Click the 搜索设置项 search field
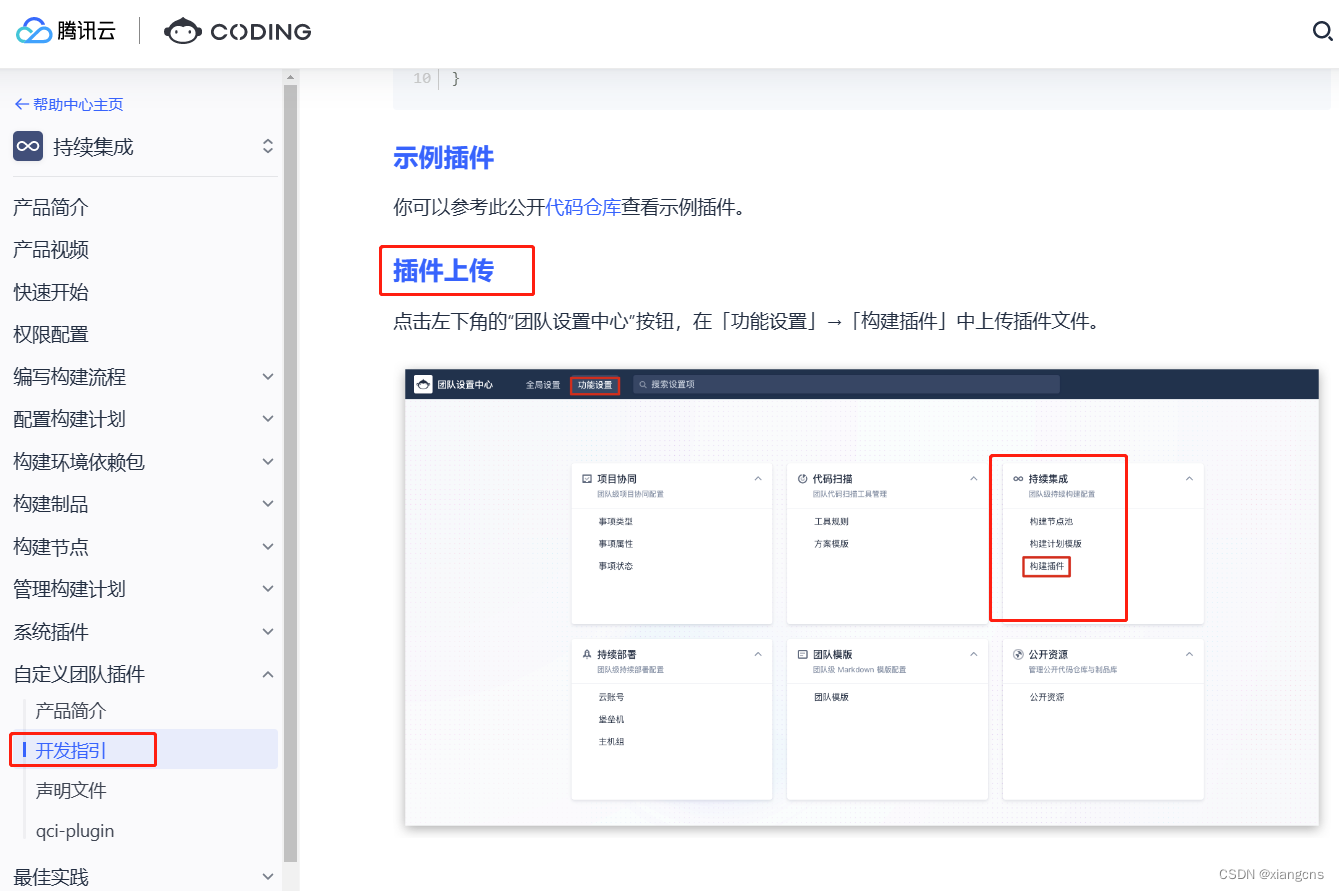The image size is (1339, 891). click(x=846, y=384)
